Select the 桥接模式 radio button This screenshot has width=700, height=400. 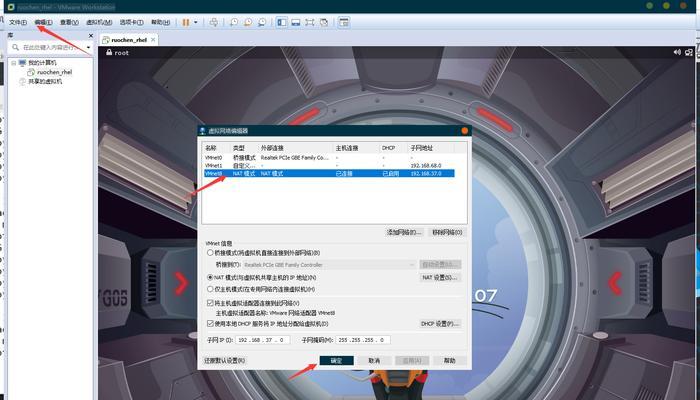210,253
